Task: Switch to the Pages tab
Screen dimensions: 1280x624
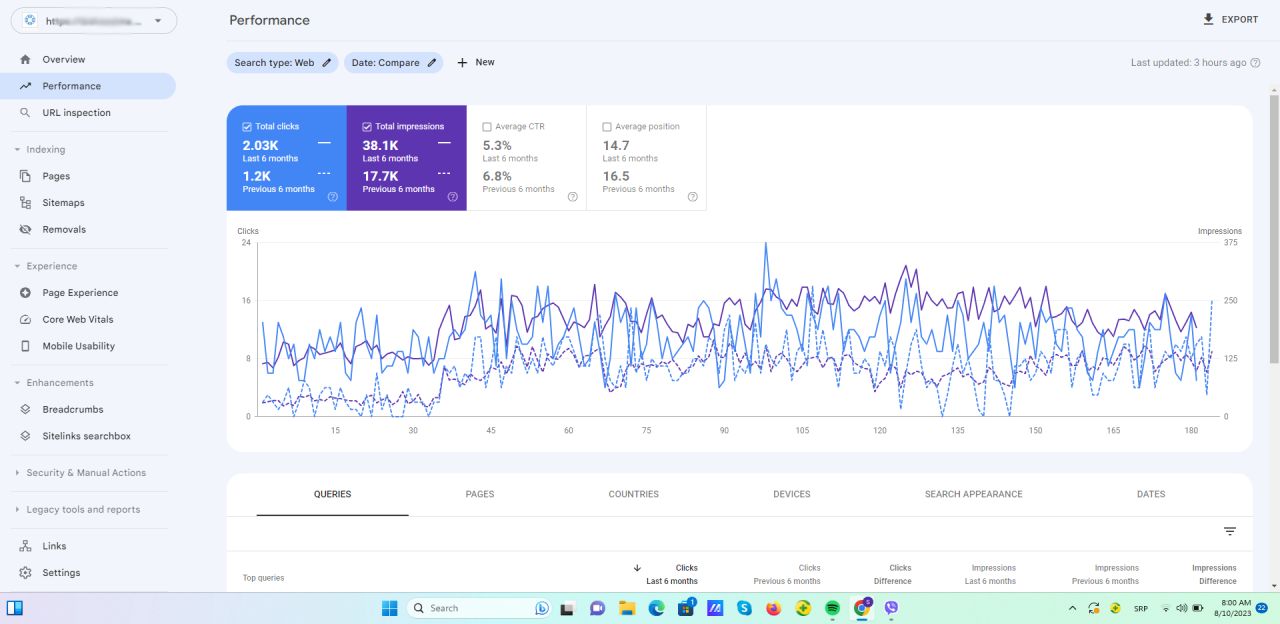Action: click(480, 494)
